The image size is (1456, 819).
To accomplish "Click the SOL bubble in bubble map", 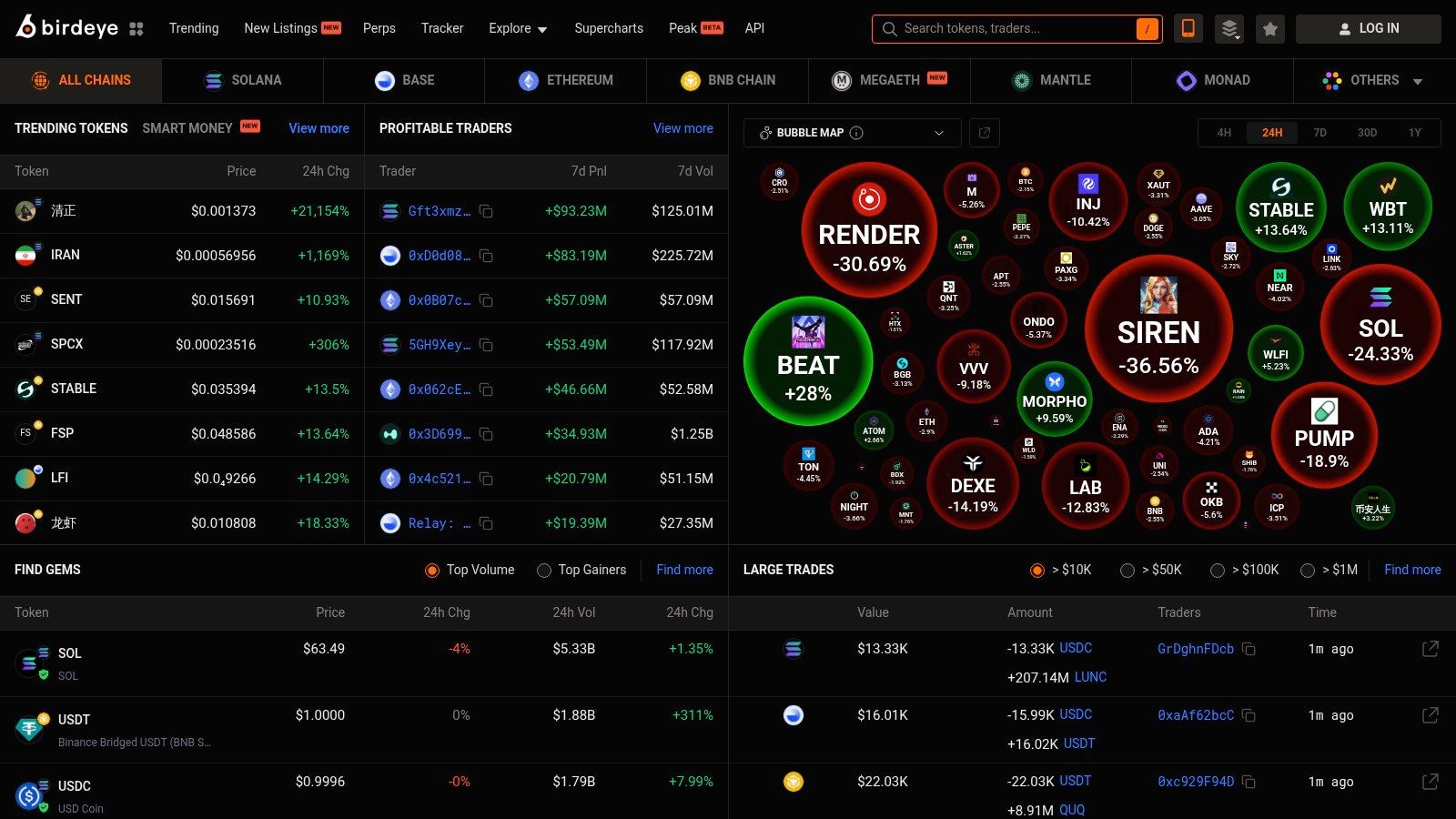I will click(x=1380, y=325).
